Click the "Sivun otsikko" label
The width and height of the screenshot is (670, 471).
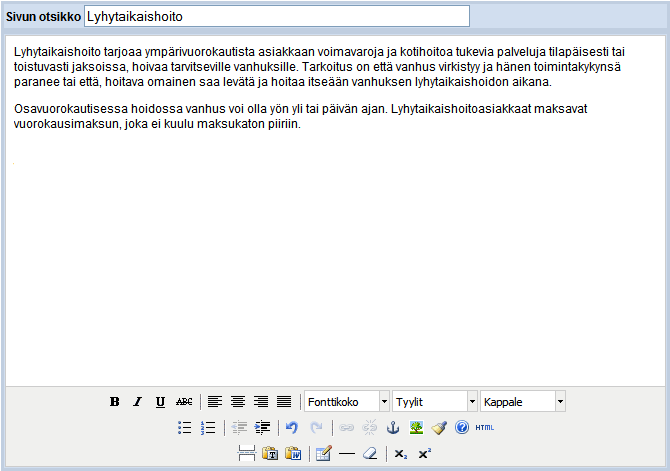coord(43,17)
